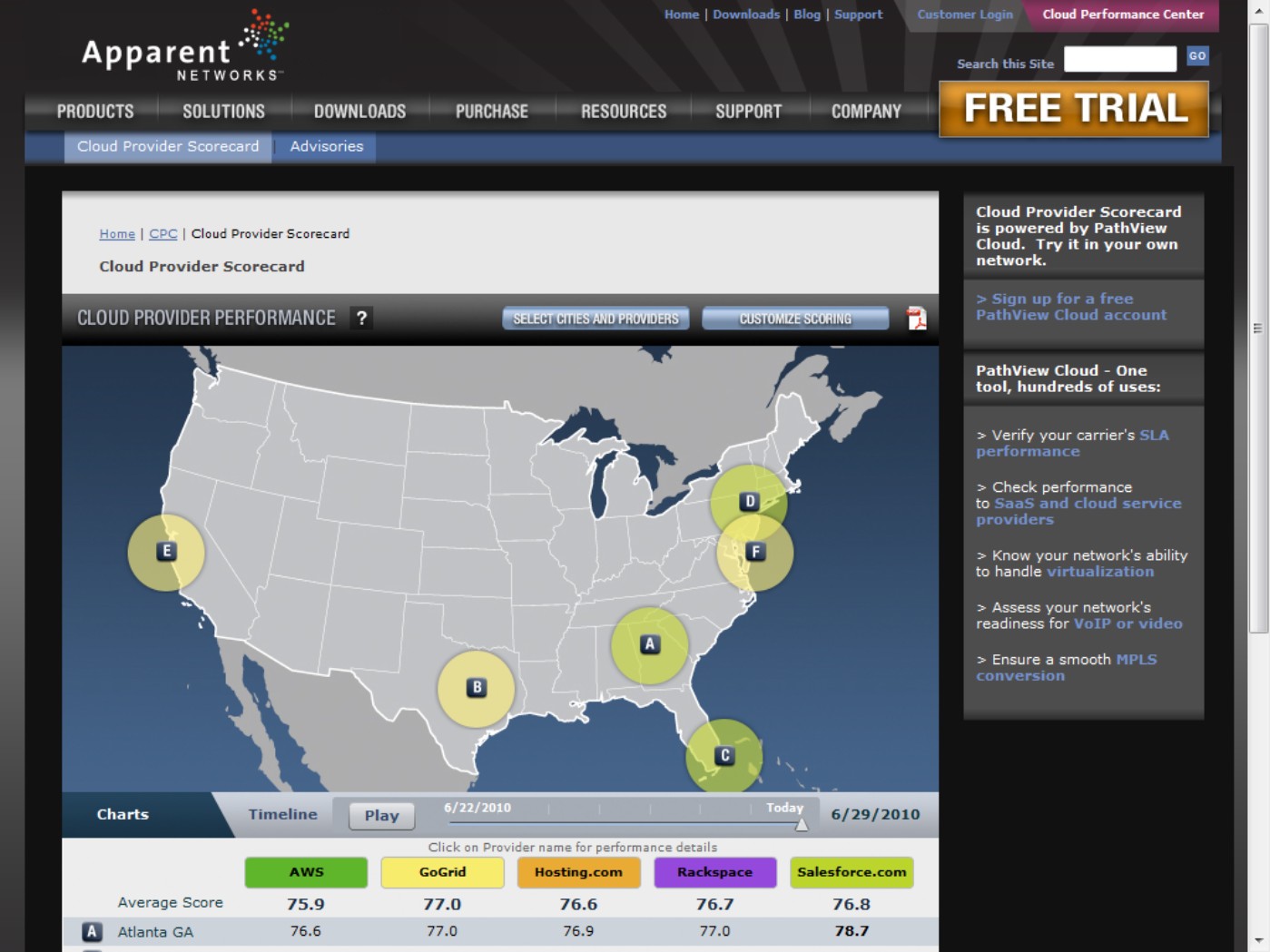Open the Downloads link in top bar
This screenshot has height=952, width=1270.
[746, 15]
